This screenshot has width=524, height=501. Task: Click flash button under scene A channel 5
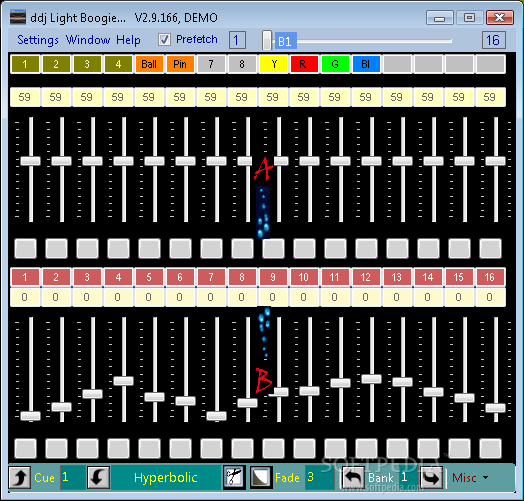(x=149, y=248)
